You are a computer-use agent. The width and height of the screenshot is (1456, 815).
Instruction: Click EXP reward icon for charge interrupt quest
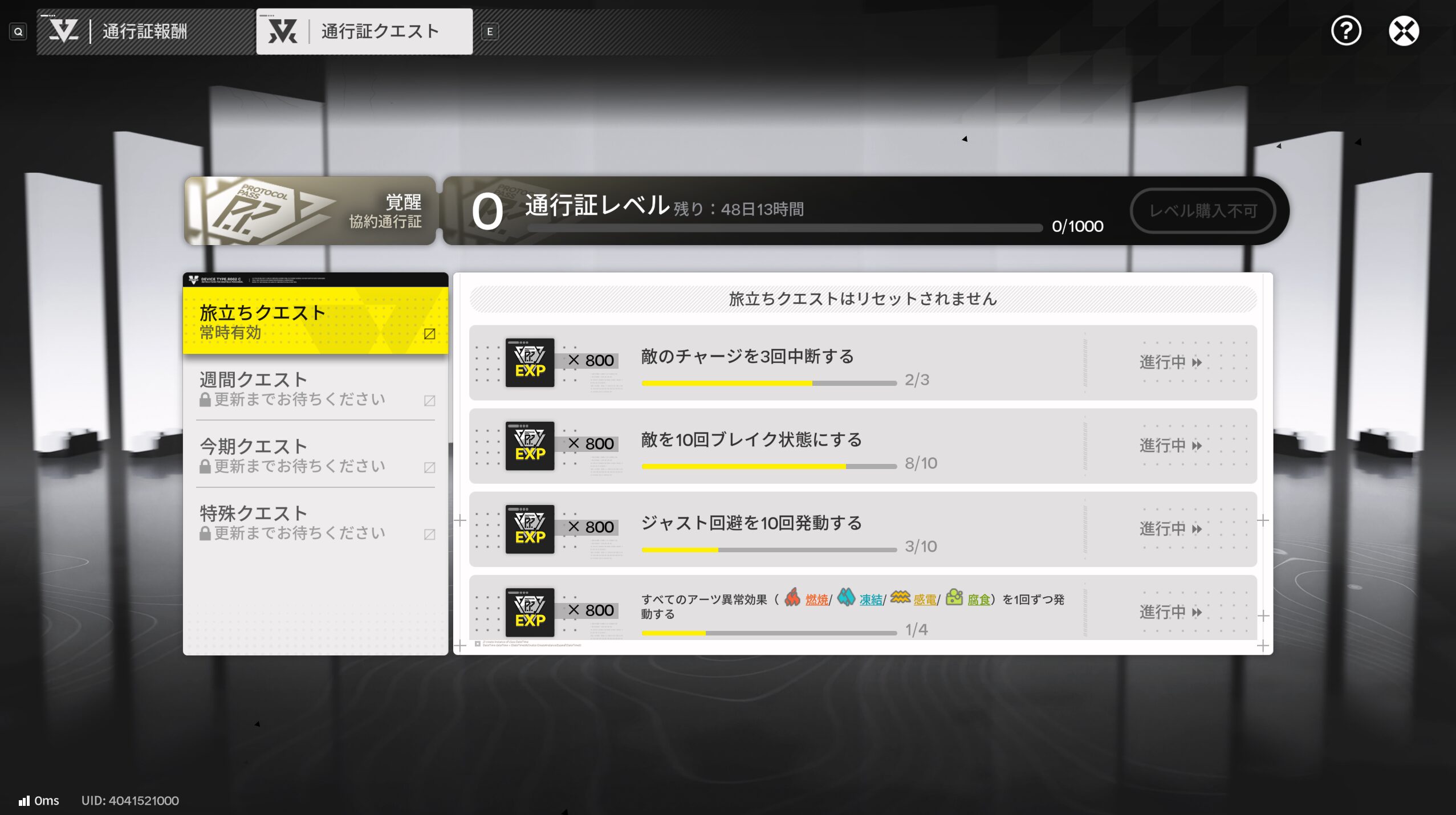point(530,362)
